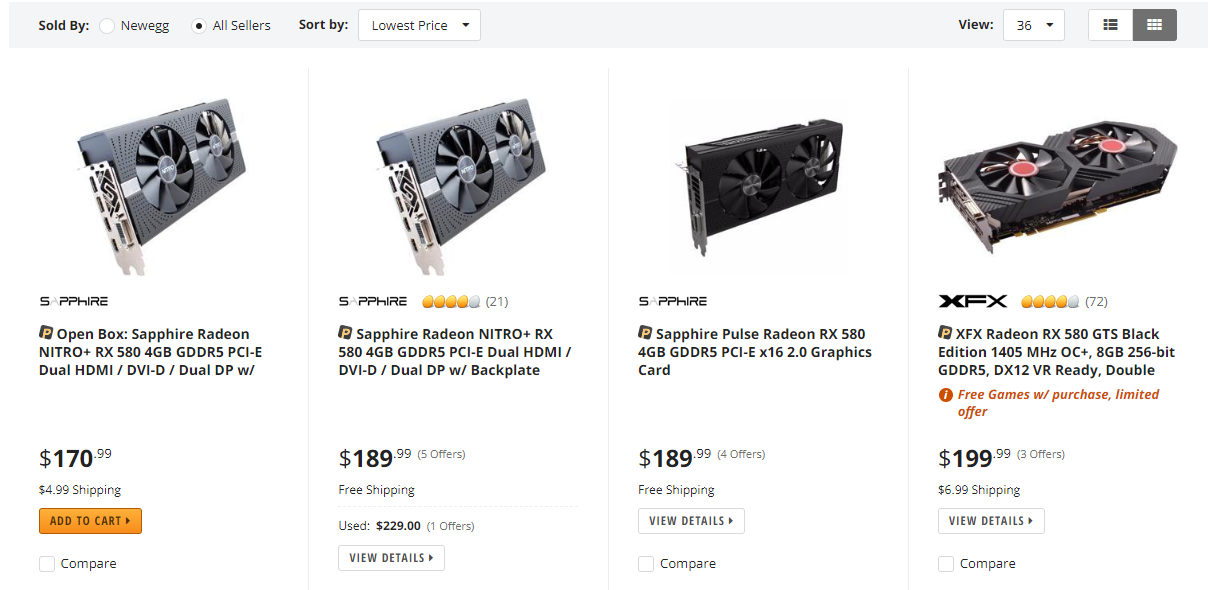The image size is (1217, 590).
Task: Switch to list view layout icon
Action: coord(1110,25)
